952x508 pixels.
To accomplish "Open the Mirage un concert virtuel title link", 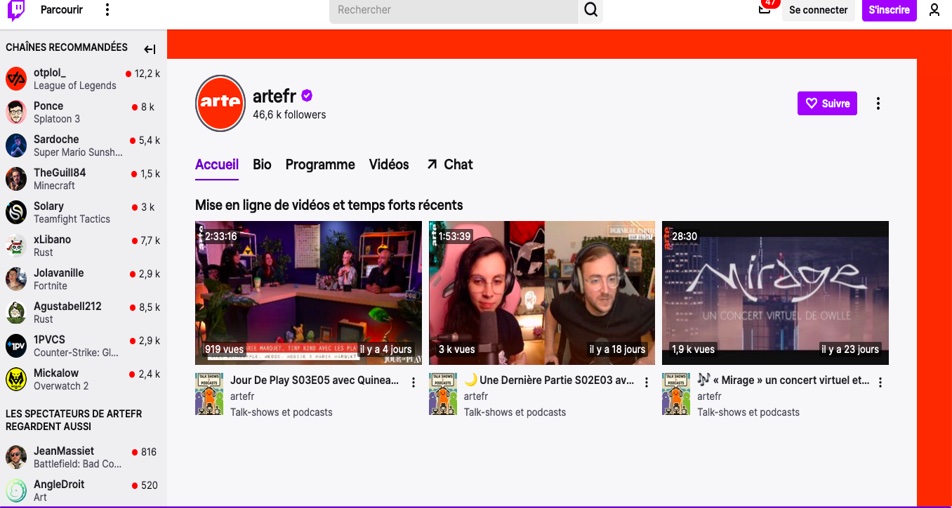I will [x=783, y=381].
